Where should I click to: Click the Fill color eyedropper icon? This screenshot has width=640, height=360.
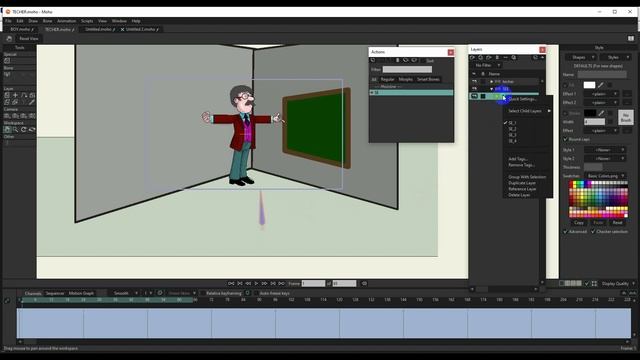coord(600,85)
